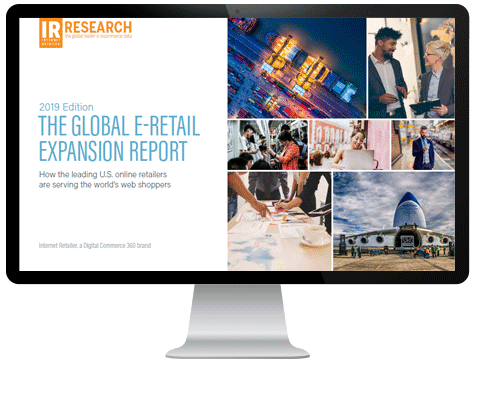Click the camera dot on monitor bezel
This screenshot has height=396, width=480.
[237, 11]
